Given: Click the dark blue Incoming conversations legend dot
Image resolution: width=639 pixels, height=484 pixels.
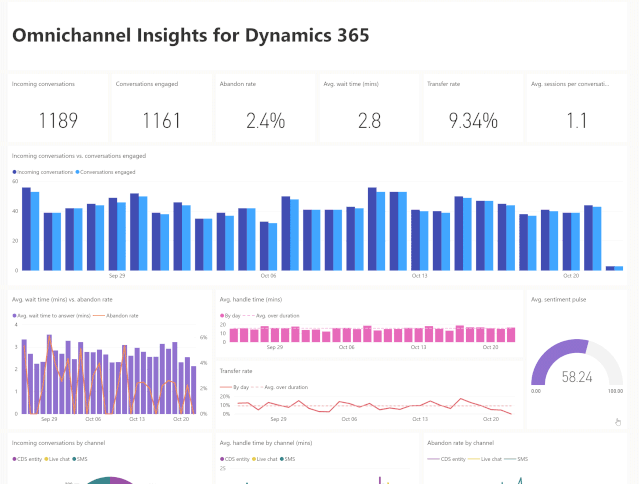Looking at the screenshot, I should click(x=14, y=172).
